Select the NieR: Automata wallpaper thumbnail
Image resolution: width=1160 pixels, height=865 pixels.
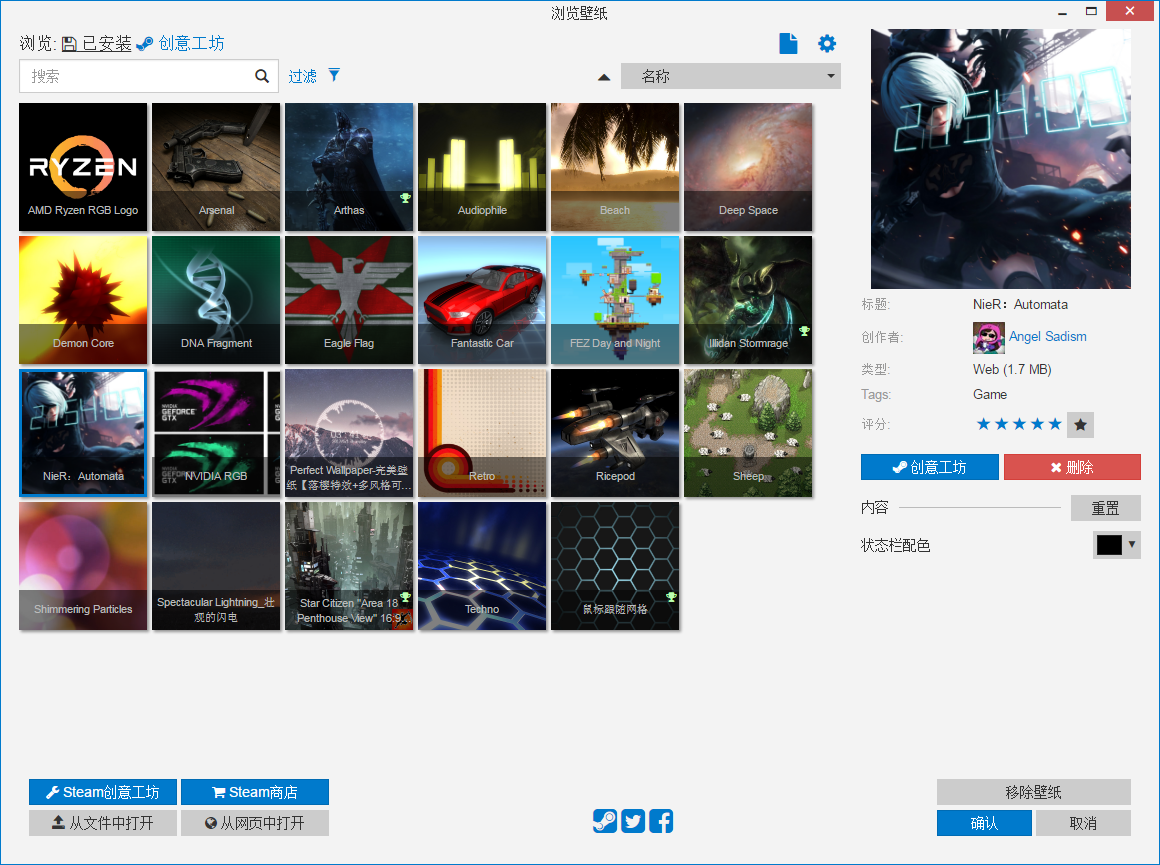coord(83,434)
